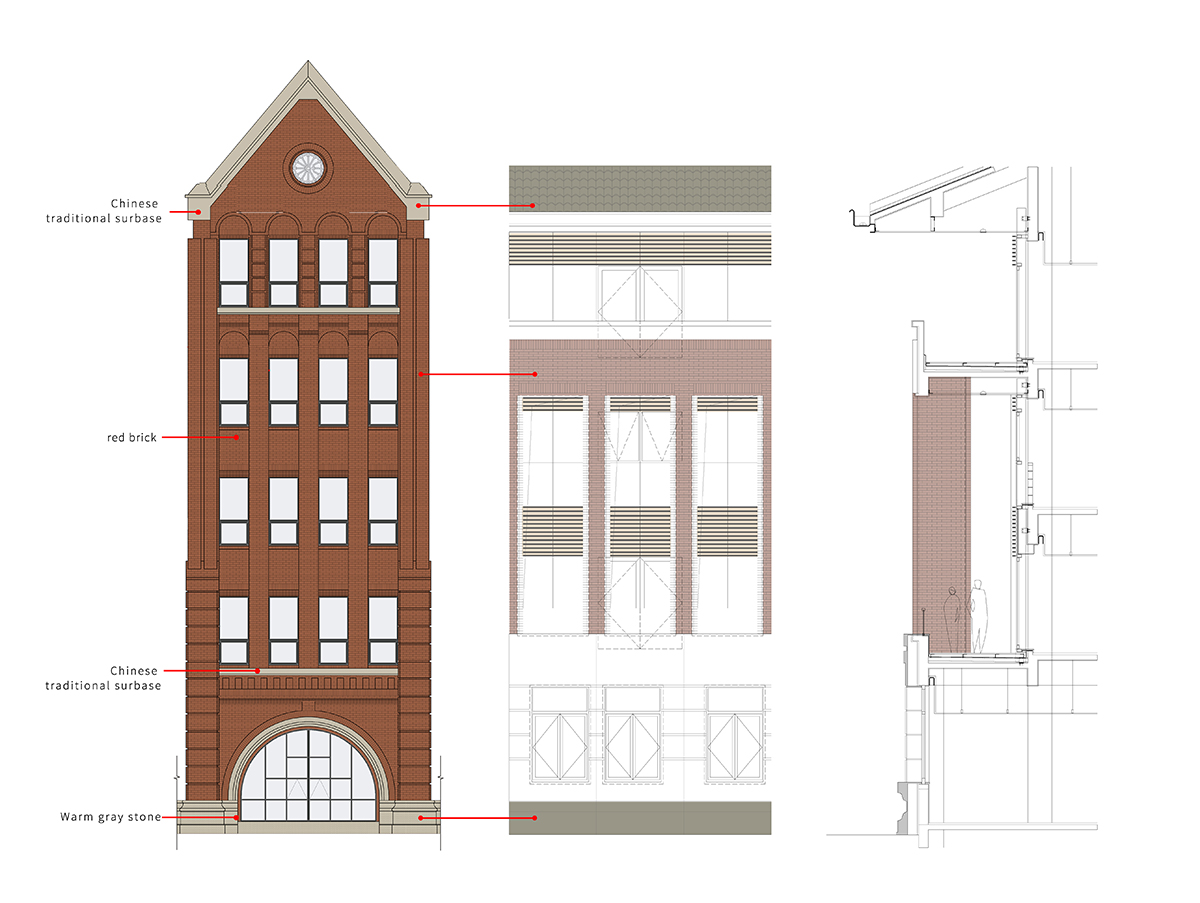Select the lower "Chinese traditional surbase" label
Screen dimensions: 1200x903
click(103, 677)
